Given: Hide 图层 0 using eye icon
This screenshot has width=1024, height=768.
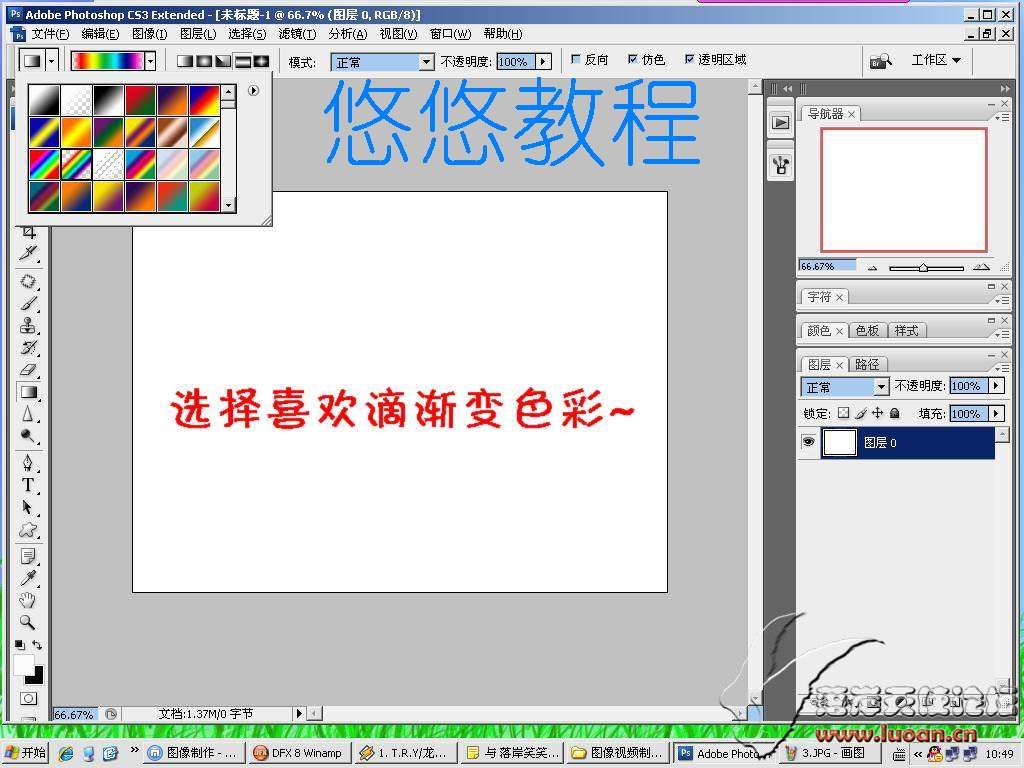Looking at the screenshot, I should [x=808, y=442].
